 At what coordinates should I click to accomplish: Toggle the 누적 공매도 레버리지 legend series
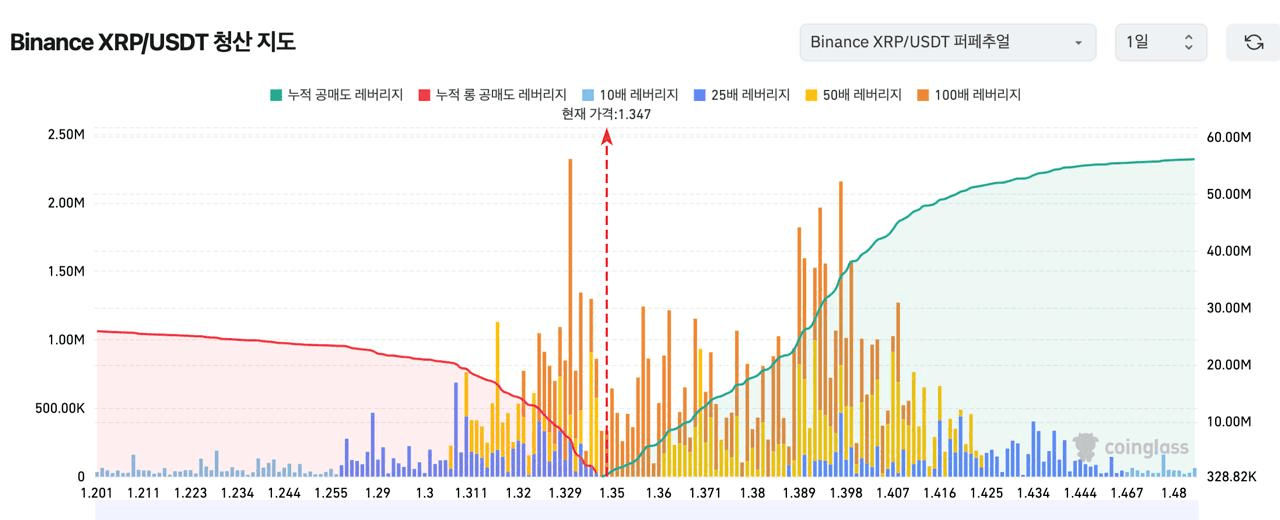pyautogui.click(x=336, y=95)
